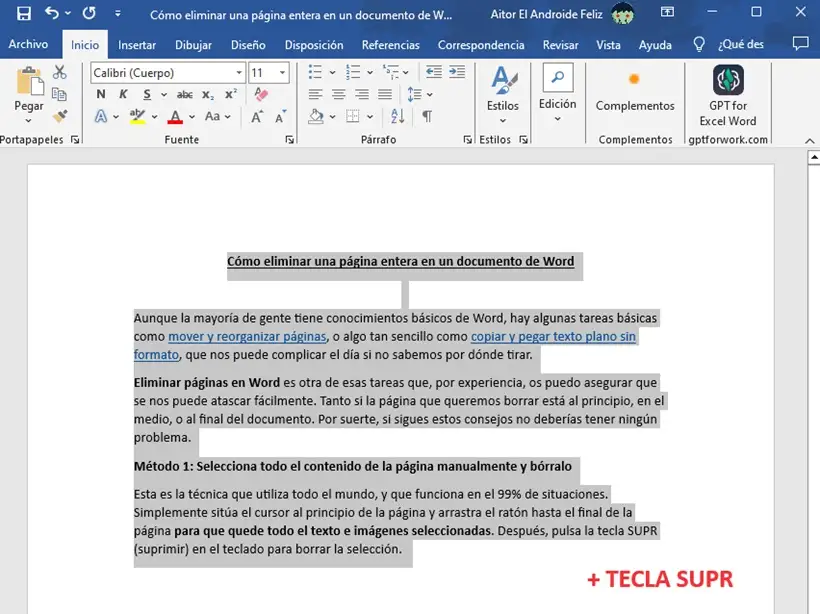Increase font size with large A icon
The image size is (820, 614).
[257, 116]
